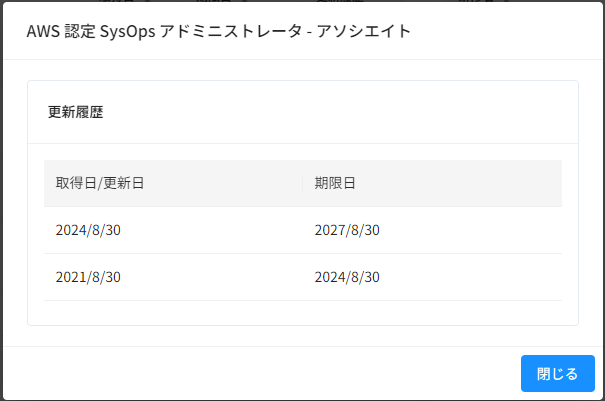Click the empty area right of 2024/8/30 in second row
Image resolution: width=605 pixels, height=401 pixels.
(471, 277)
